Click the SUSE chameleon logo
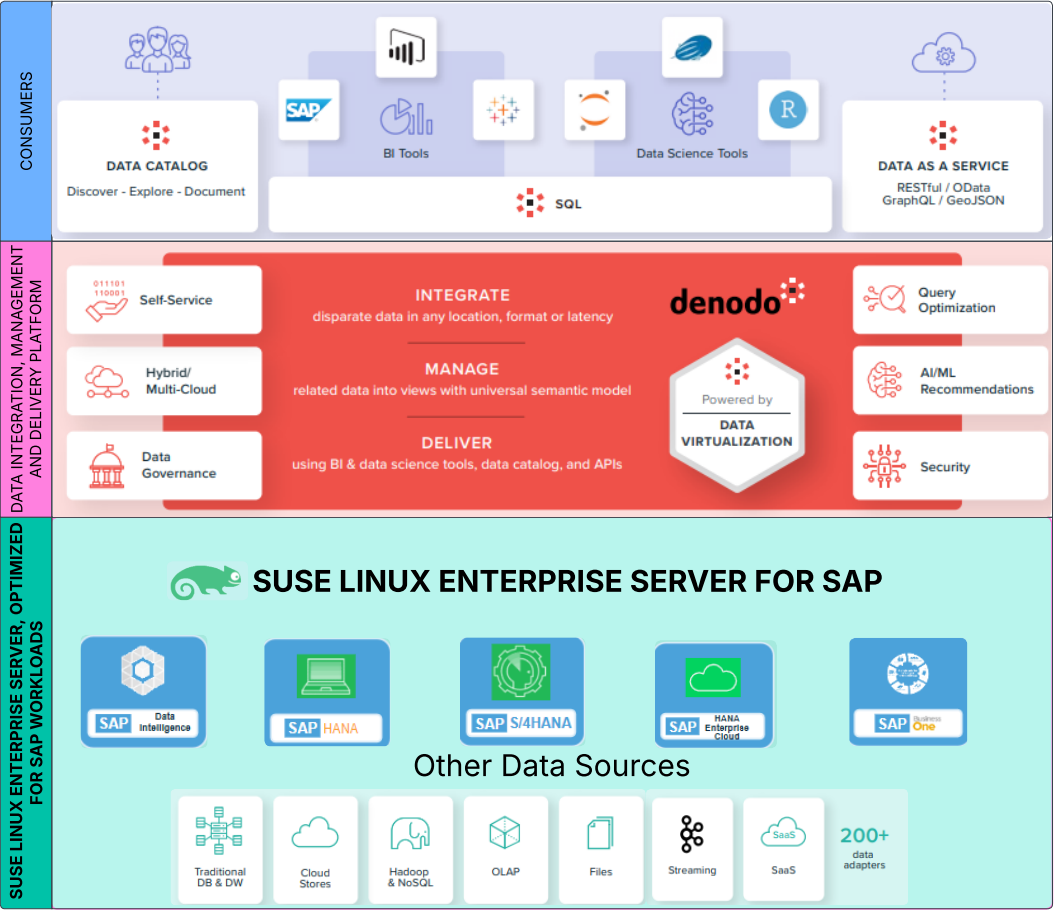This screenshot has height=910, width=1055. click(207, 582)
